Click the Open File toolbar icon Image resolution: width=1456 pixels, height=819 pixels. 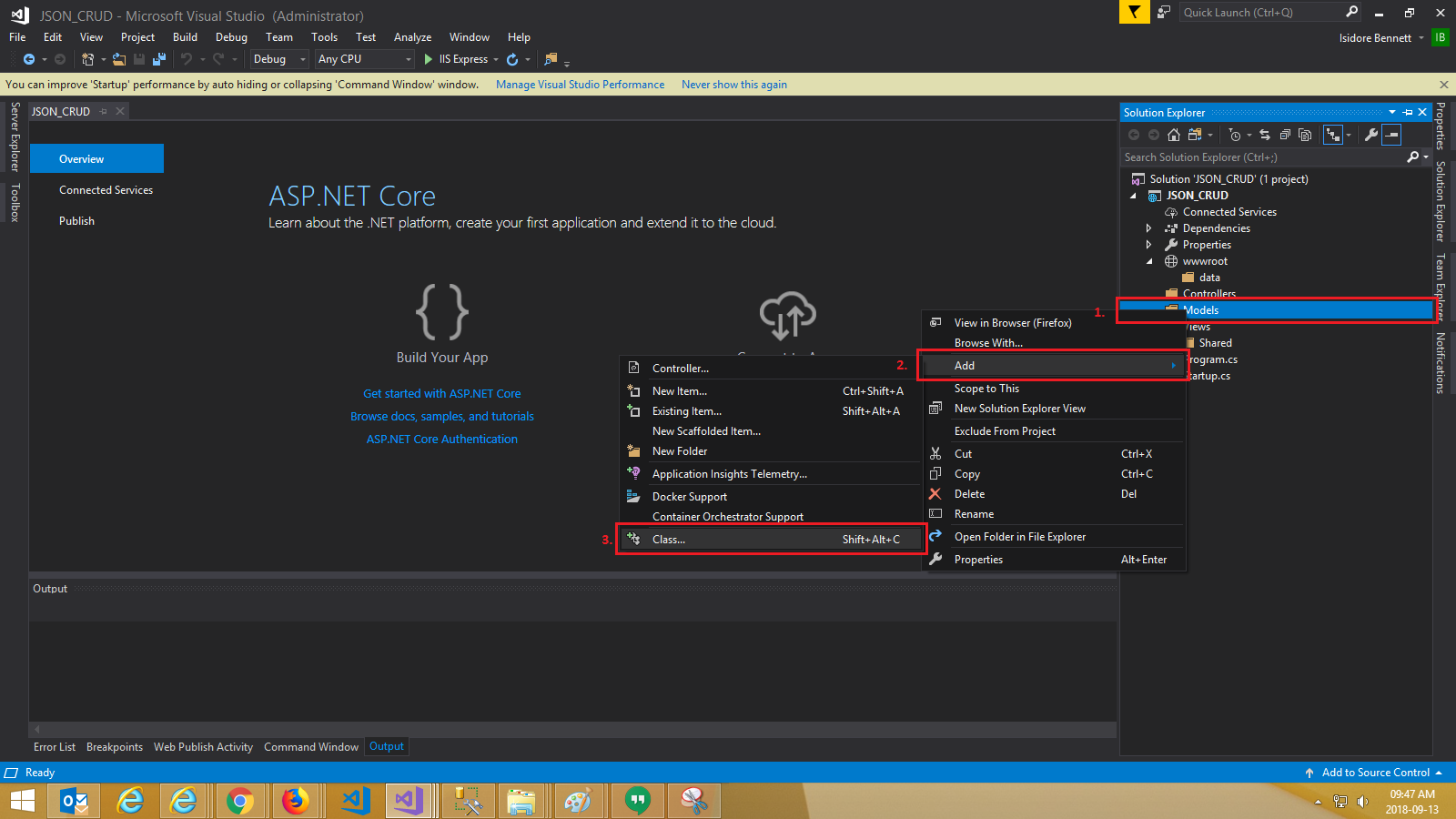pos(119,59)
